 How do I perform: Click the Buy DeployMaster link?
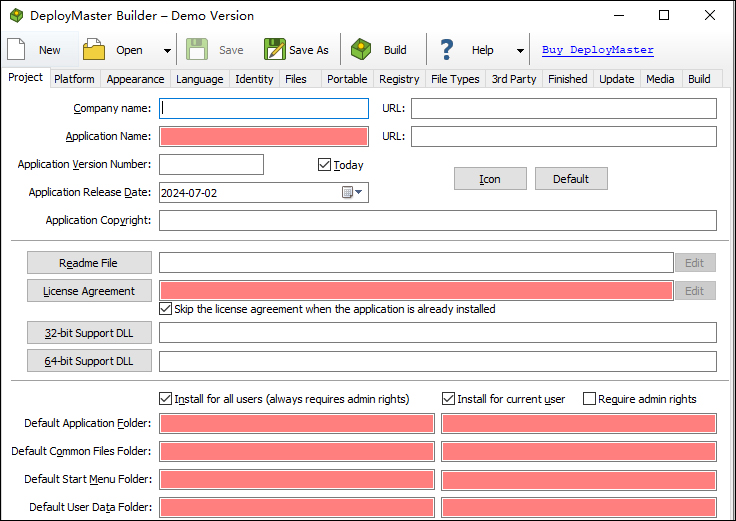(x=598, y=50)
